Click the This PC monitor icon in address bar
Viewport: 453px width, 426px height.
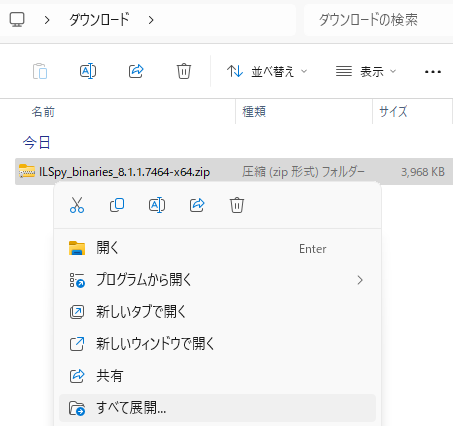tap(17, 20)
